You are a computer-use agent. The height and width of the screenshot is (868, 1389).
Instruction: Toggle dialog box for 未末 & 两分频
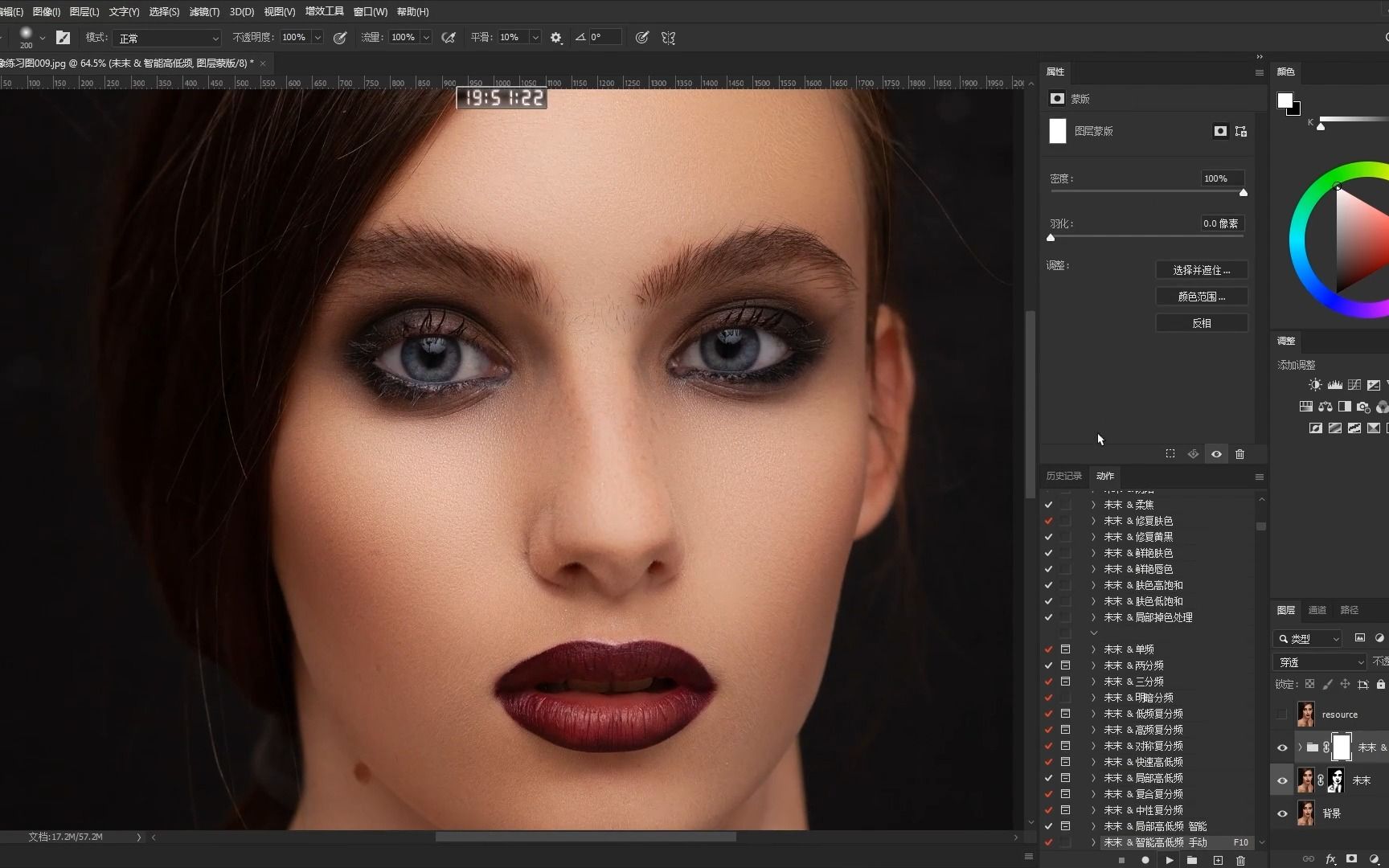pos(1065,665)
